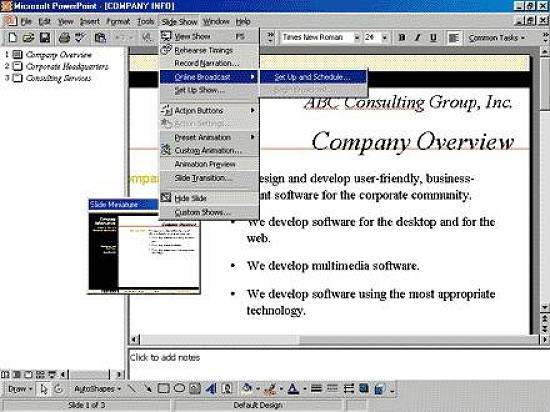
Task: Toggle Bold formatting
Action: coord(402,38)
